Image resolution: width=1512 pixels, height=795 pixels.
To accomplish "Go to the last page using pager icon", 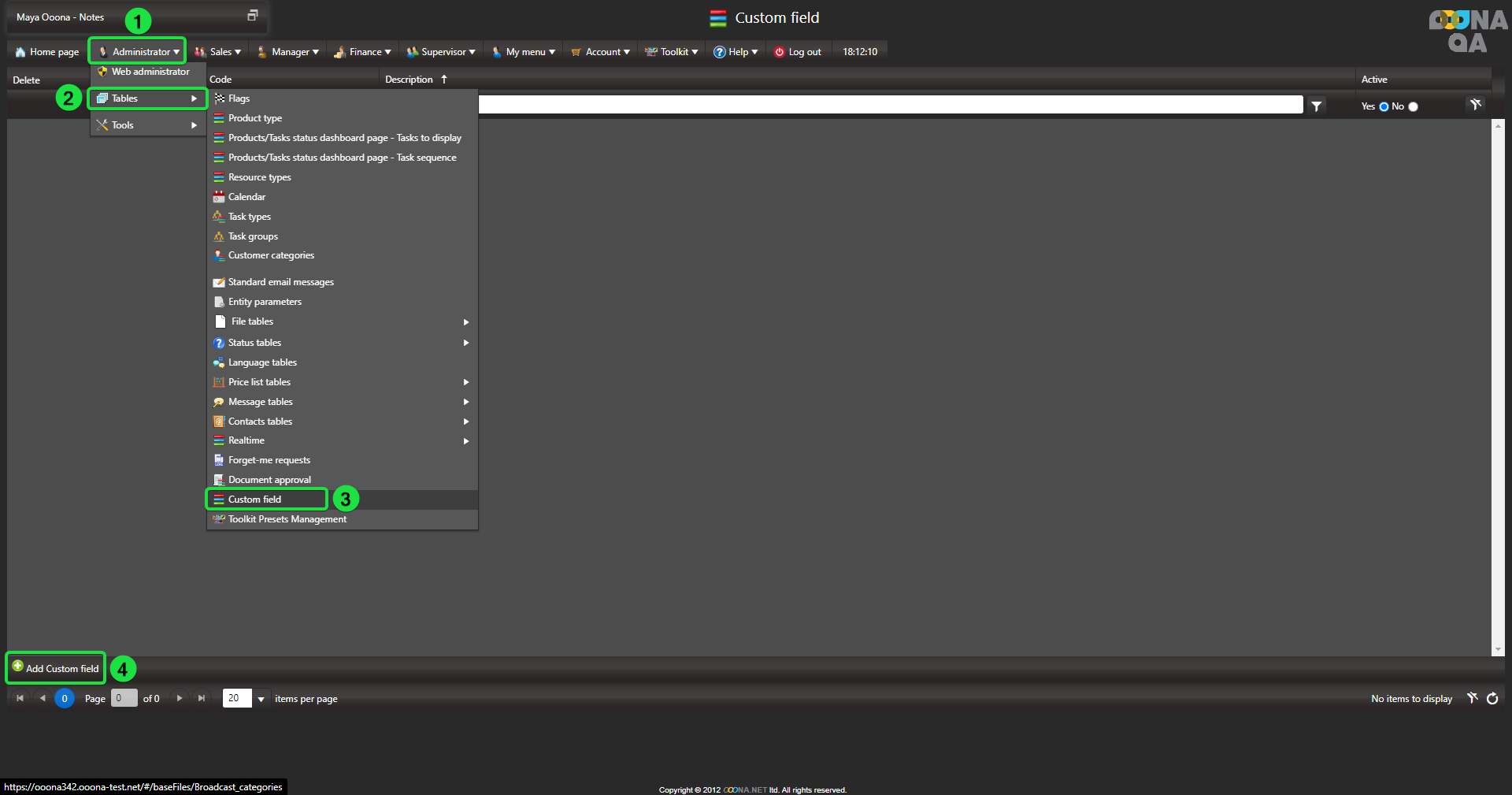I will (x=202, y=699).
